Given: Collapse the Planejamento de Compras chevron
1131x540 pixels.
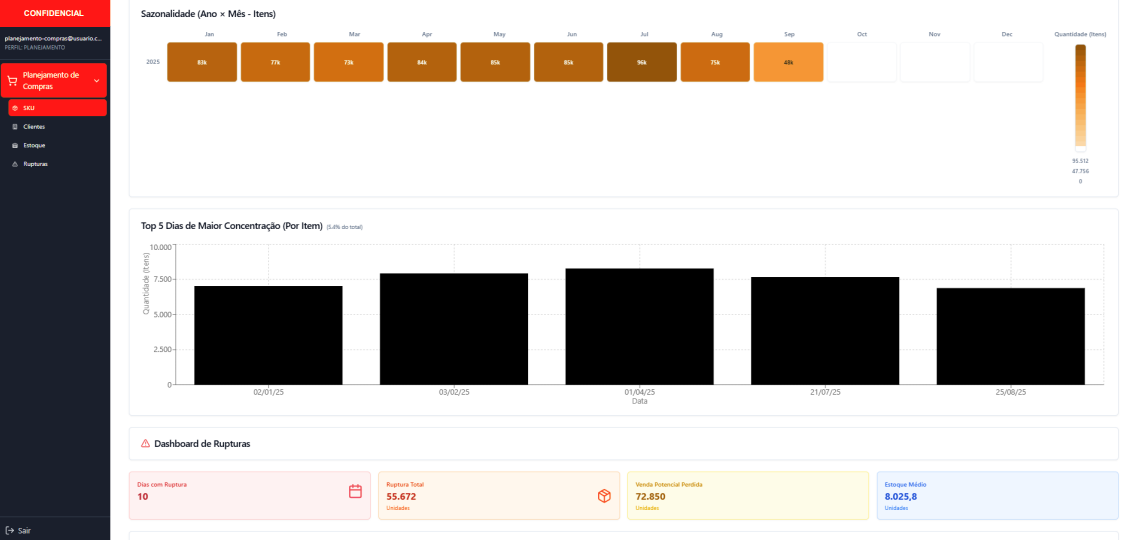Looking at the screenshot, I should 96,81.
